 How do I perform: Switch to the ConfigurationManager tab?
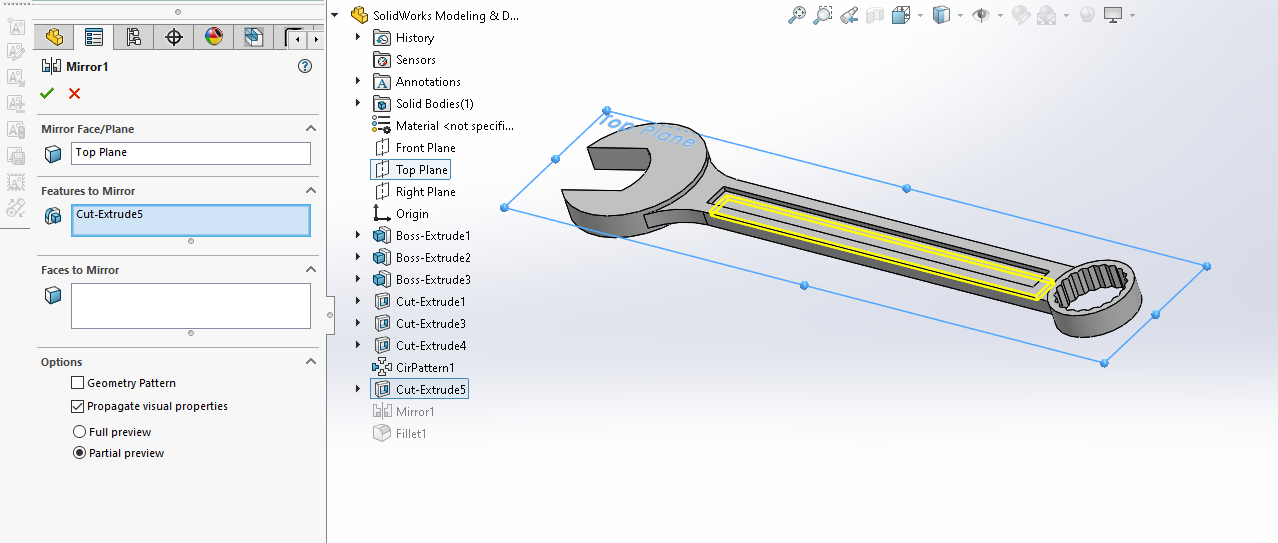coord(133,38)
